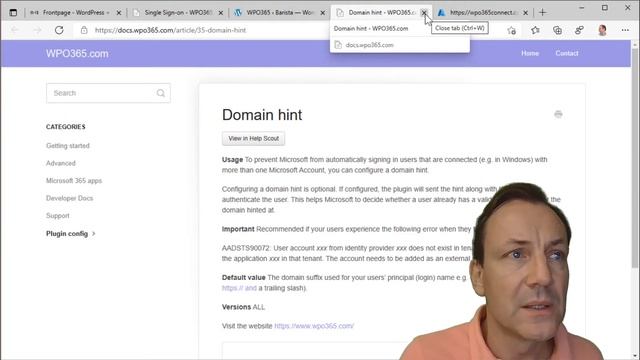Screen dimensions: 640x360
Task: View site information lock icon
Action: 84,30
